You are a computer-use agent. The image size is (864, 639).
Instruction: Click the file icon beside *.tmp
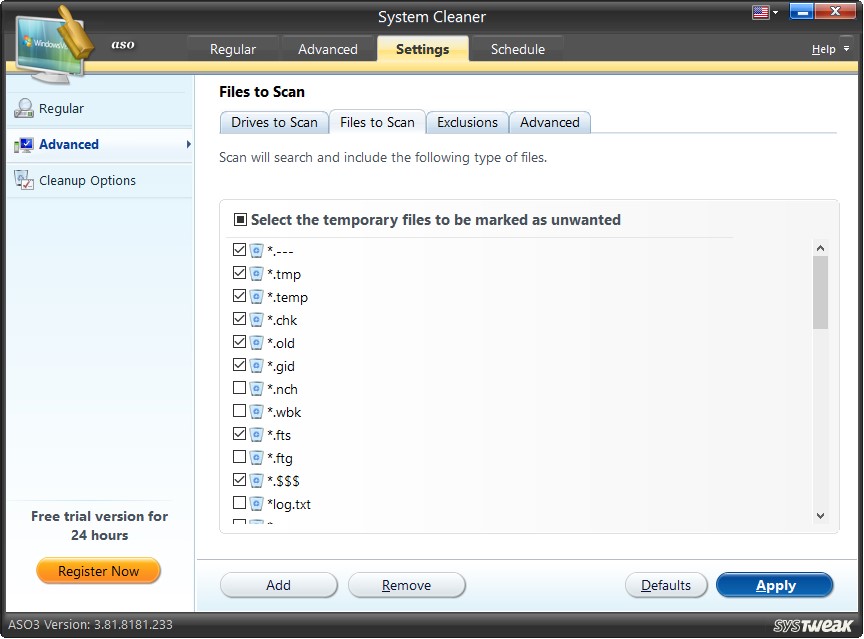pos(256,273)
